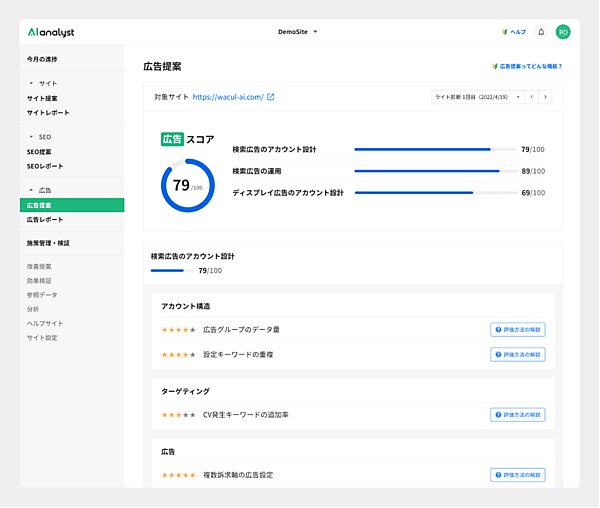The height and width of the screenshot is (508, 600).
Task: Collapse the 広告 section in sidebar
Action: coord(31,189)
